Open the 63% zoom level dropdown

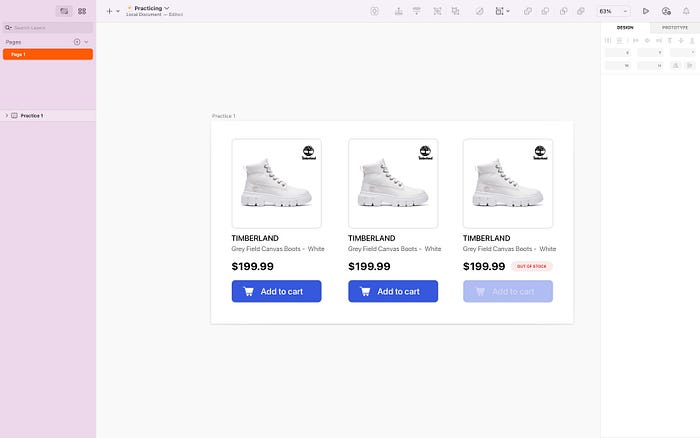click(x=613, y=11)
